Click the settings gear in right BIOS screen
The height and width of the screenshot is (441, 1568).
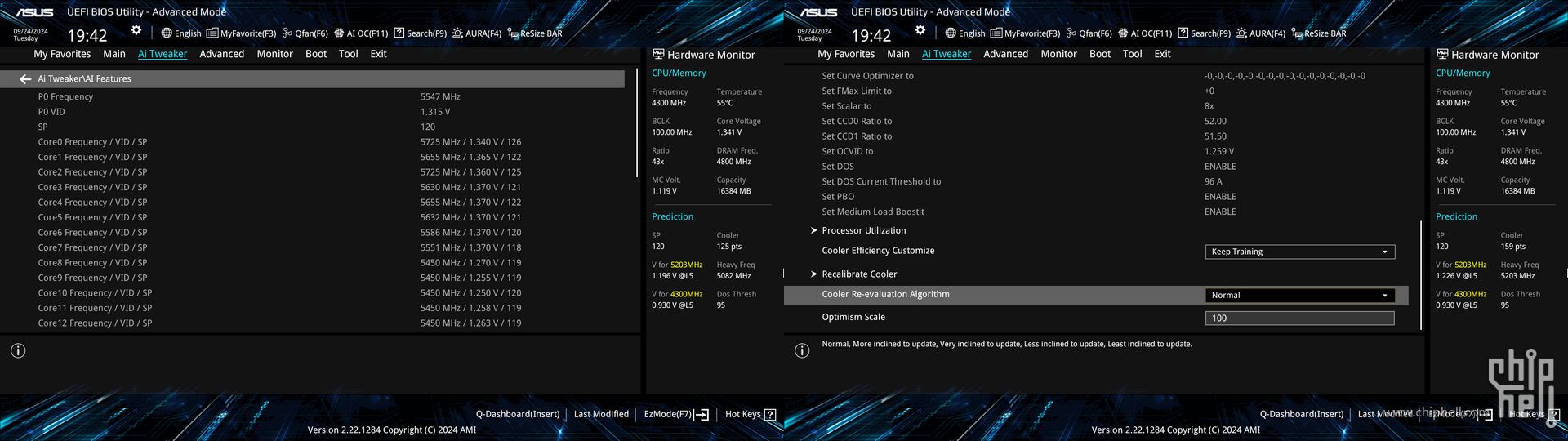[x=920, y=30]
